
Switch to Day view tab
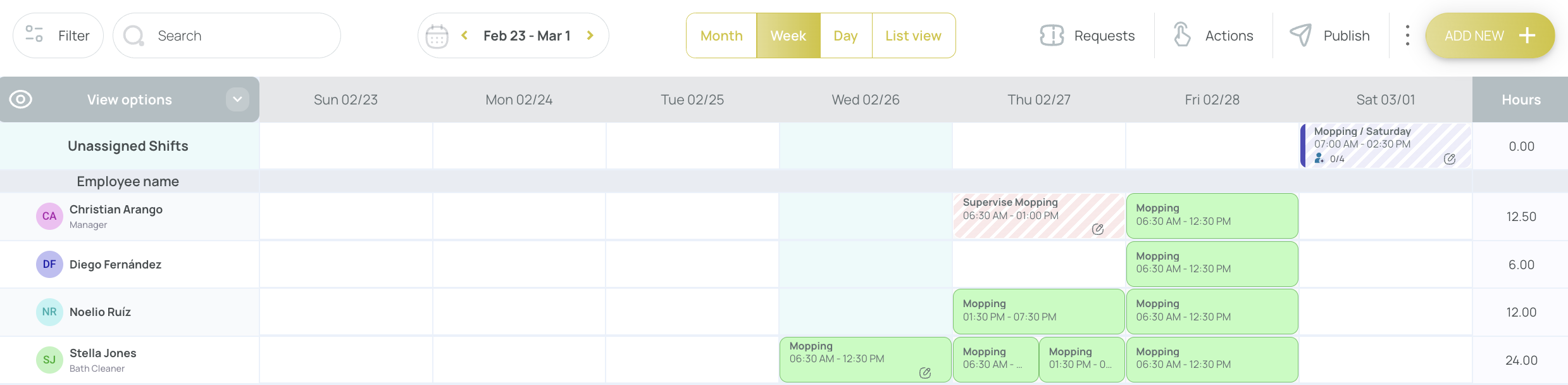pyautogui.click(x=845, y=35)
